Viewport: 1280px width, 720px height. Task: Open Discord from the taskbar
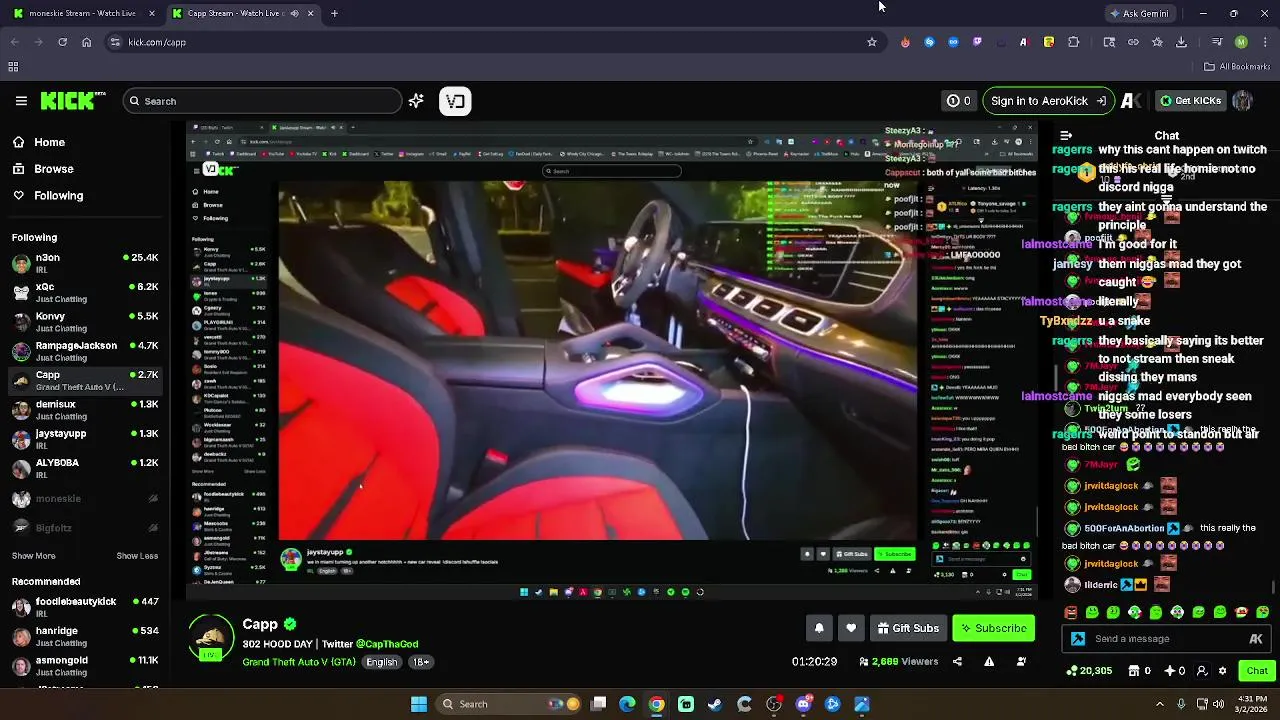tap(803, 704)
